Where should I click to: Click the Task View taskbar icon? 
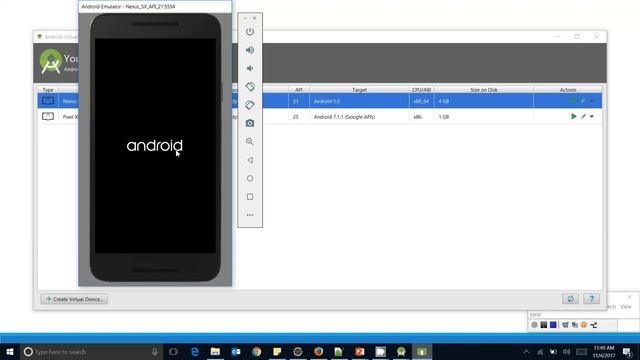pos(173,351)
